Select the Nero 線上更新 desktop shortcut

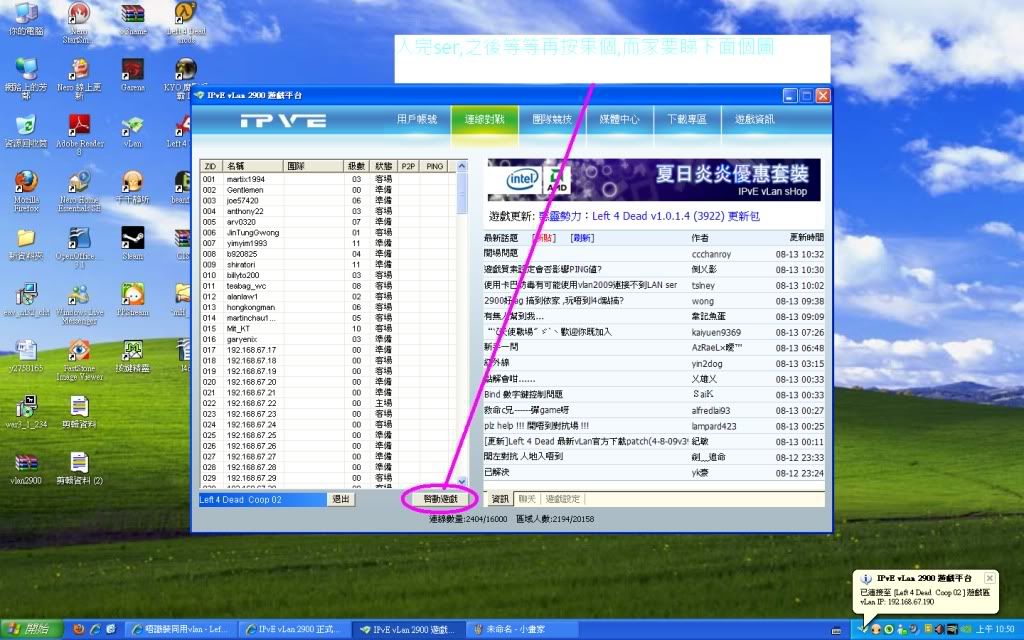[x=78, y=78]
